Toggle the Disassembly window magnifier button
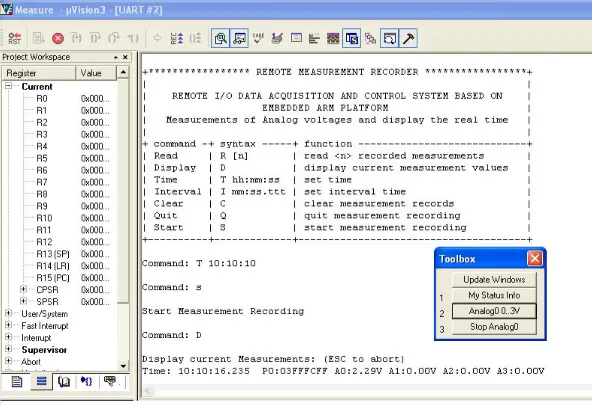The height and width of the screenshot is (408, 592). click(220, 38)
